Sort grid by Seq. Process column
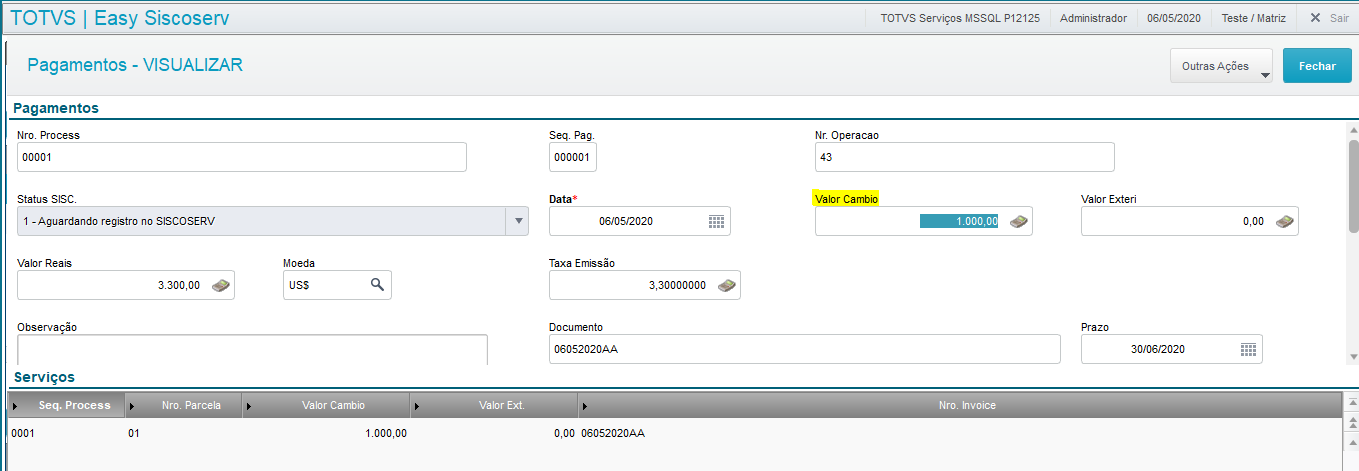Screen dimensions: 1359x471 68,405
